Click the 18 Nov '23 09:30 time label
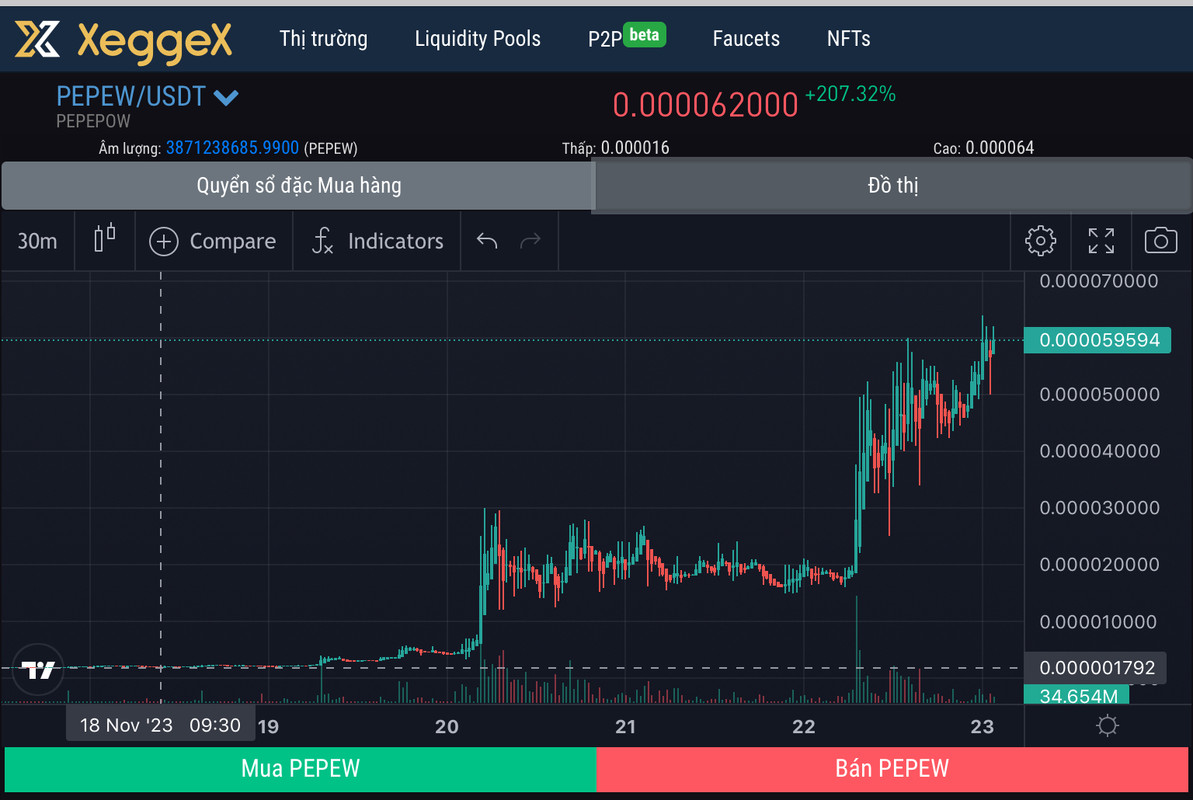Screen dimensions: 1193x800 tap(161, 725)
